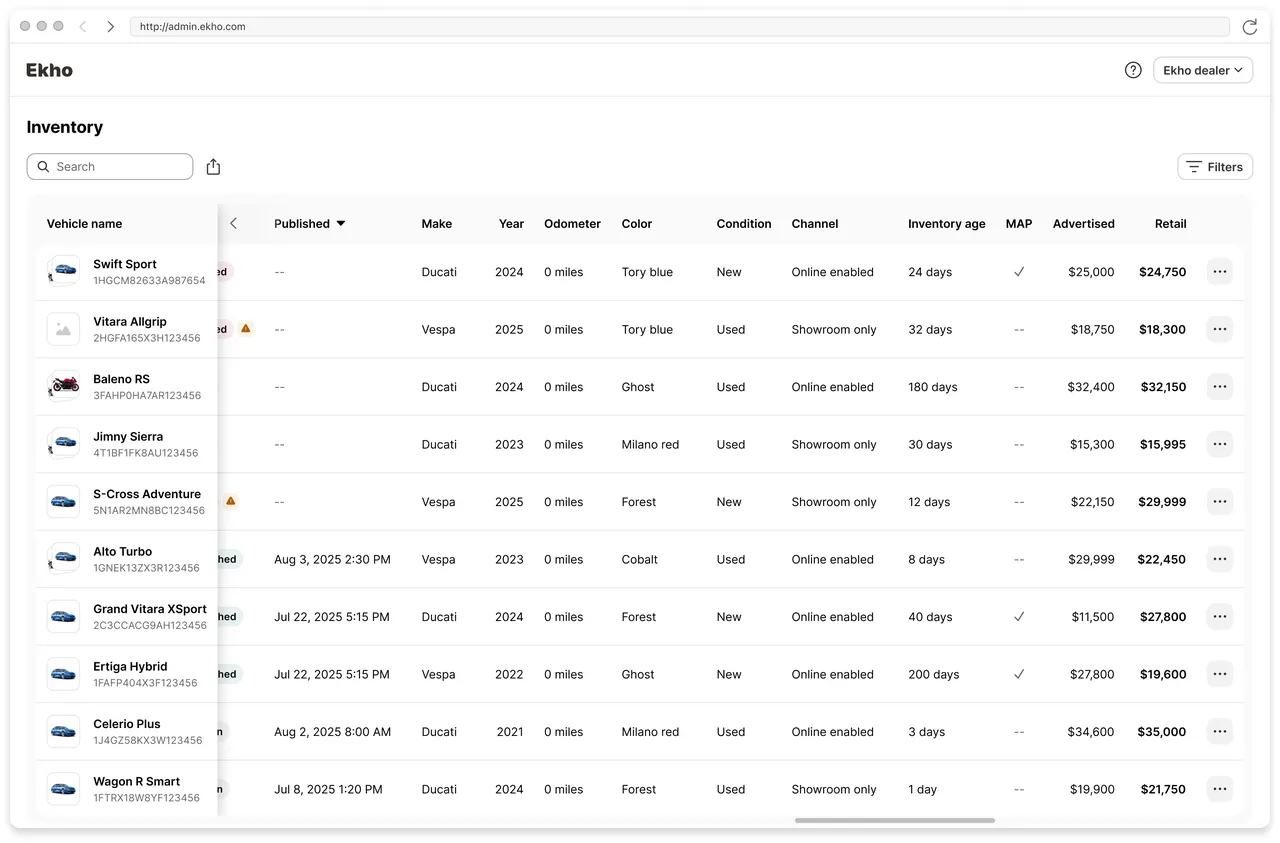1280x843 pixels.
Task: Click the horizontal scrollbar at table bottom
Action: click(895, 821)
